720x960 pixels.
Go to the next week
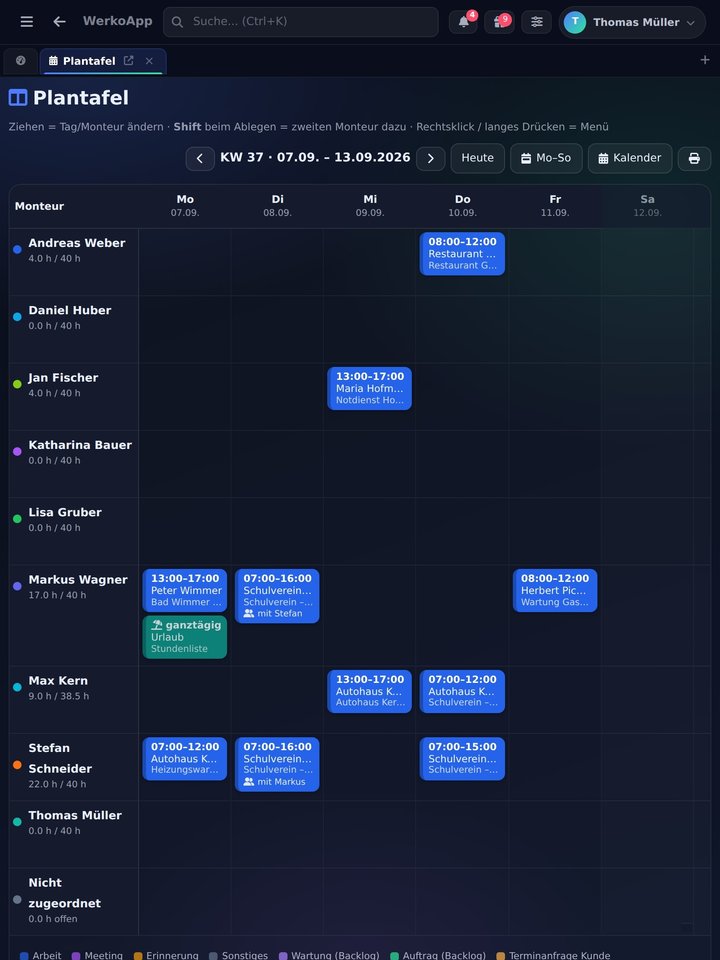(430, 159)
